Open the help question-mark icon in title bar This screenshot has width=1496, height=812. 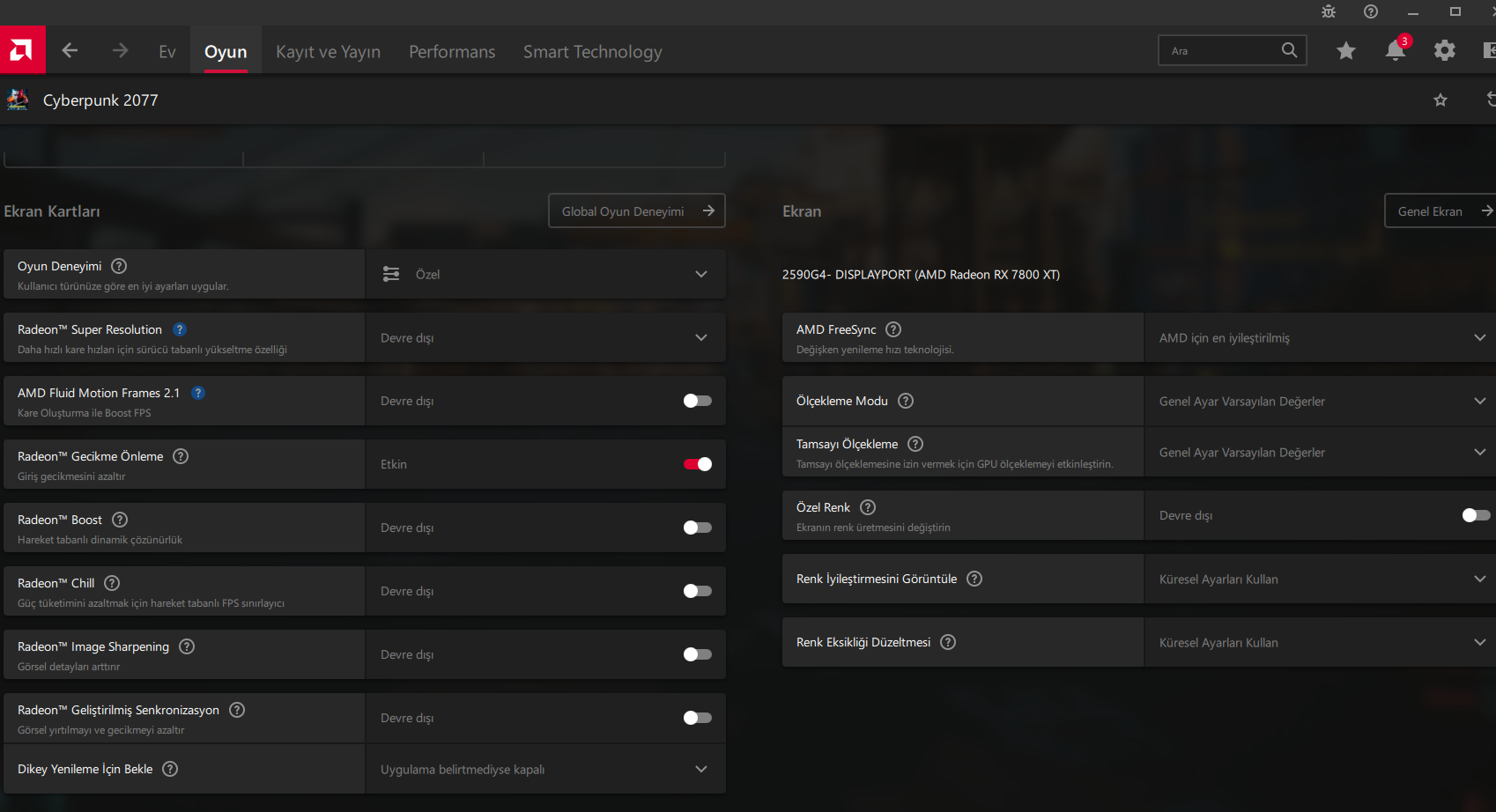tap(1371, 11)
